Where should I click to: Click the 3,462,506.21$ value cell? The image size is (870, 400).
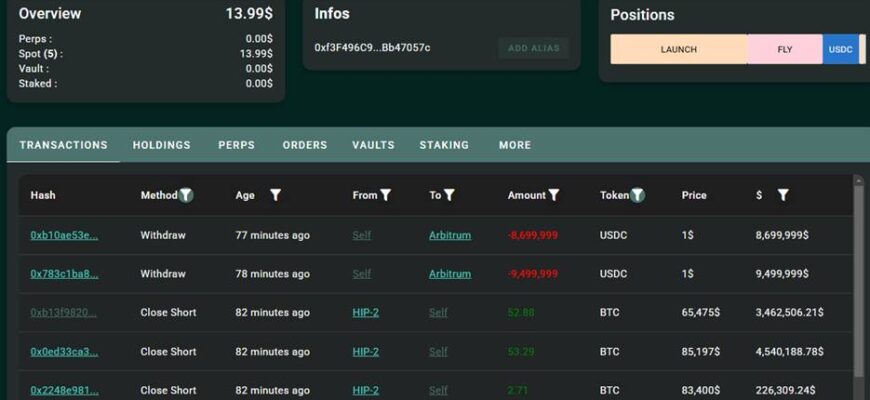click(790, 312)
